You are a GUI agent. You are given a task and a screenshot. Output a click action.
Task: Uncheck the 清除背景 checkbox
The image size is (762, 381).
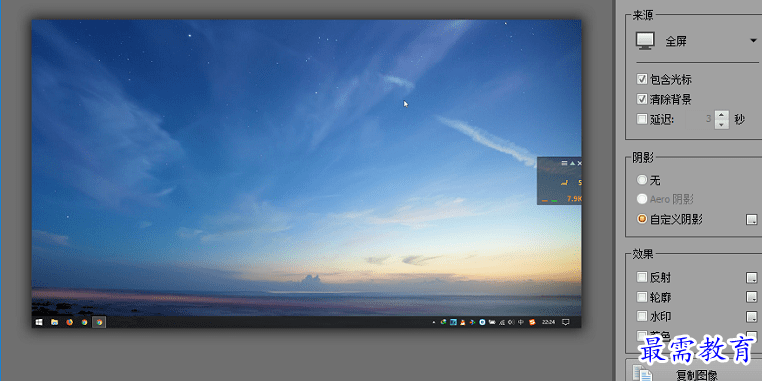click(x=641, y=100)
